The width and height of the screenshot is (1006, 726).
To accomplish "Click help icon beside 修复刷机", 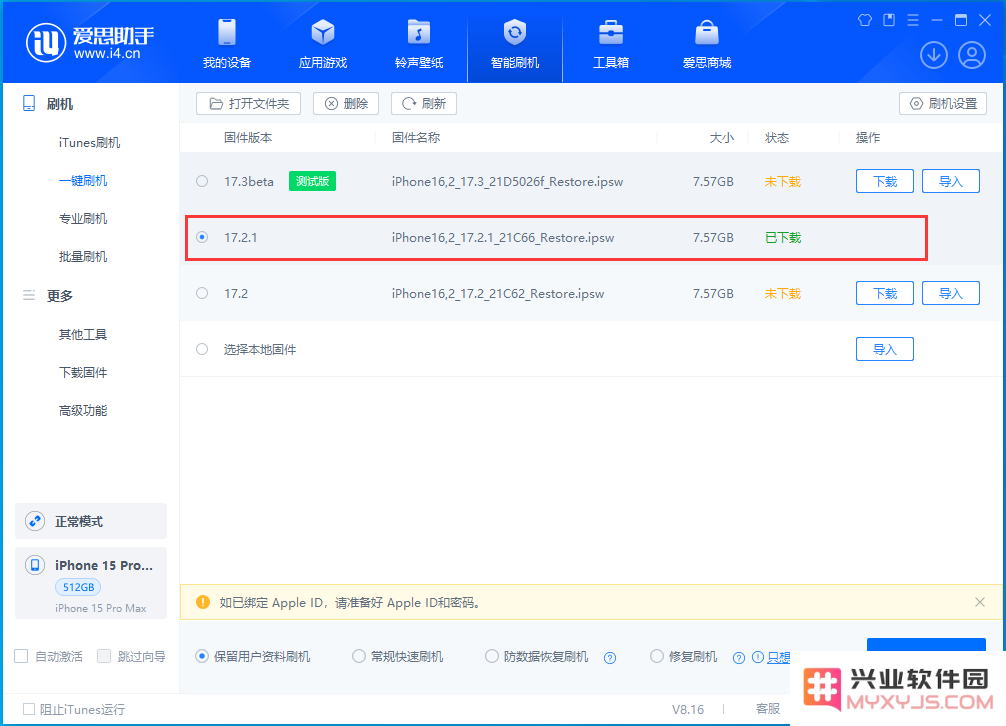I will 738,658.
